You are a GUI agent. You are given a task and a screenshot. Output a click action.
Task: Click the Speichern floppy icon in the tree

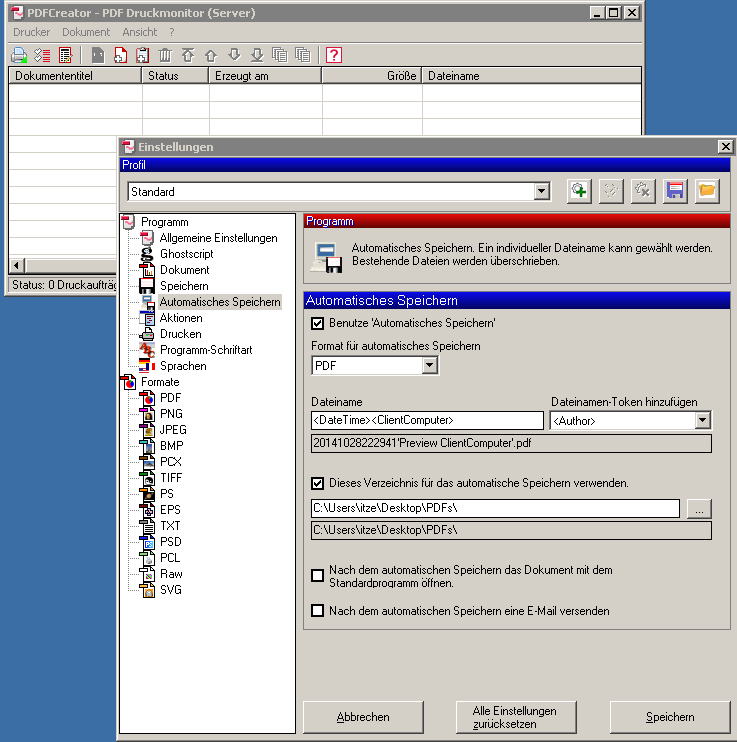pos(147,286)
